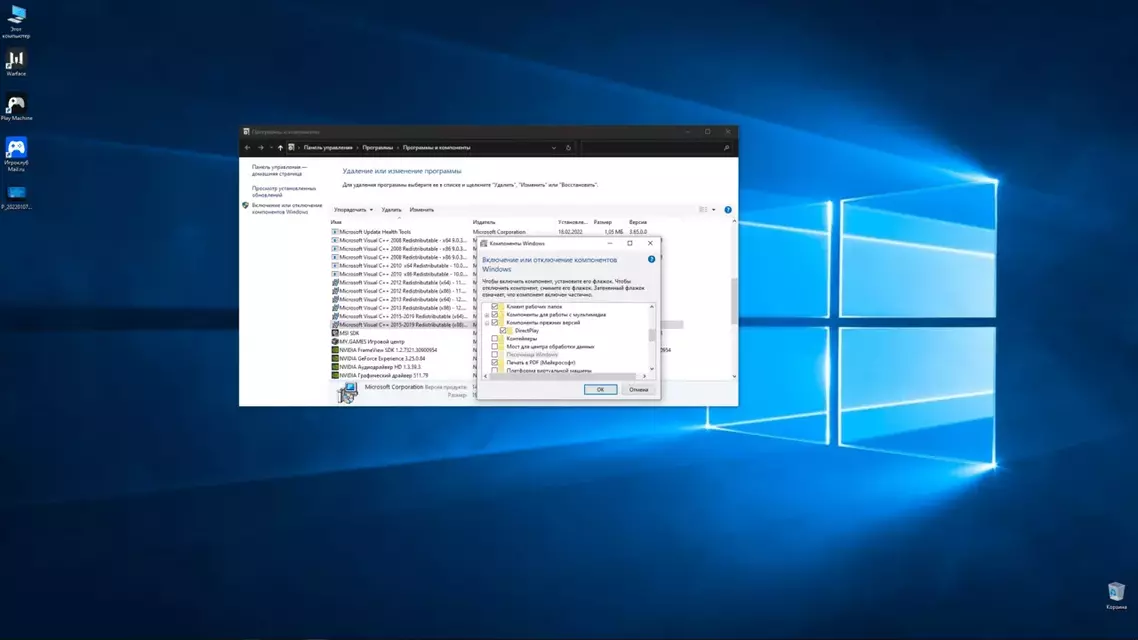The image size is (1138, 640).
Task: Open address bar history dropdown chevron
Action: click(x=554, y=147)
